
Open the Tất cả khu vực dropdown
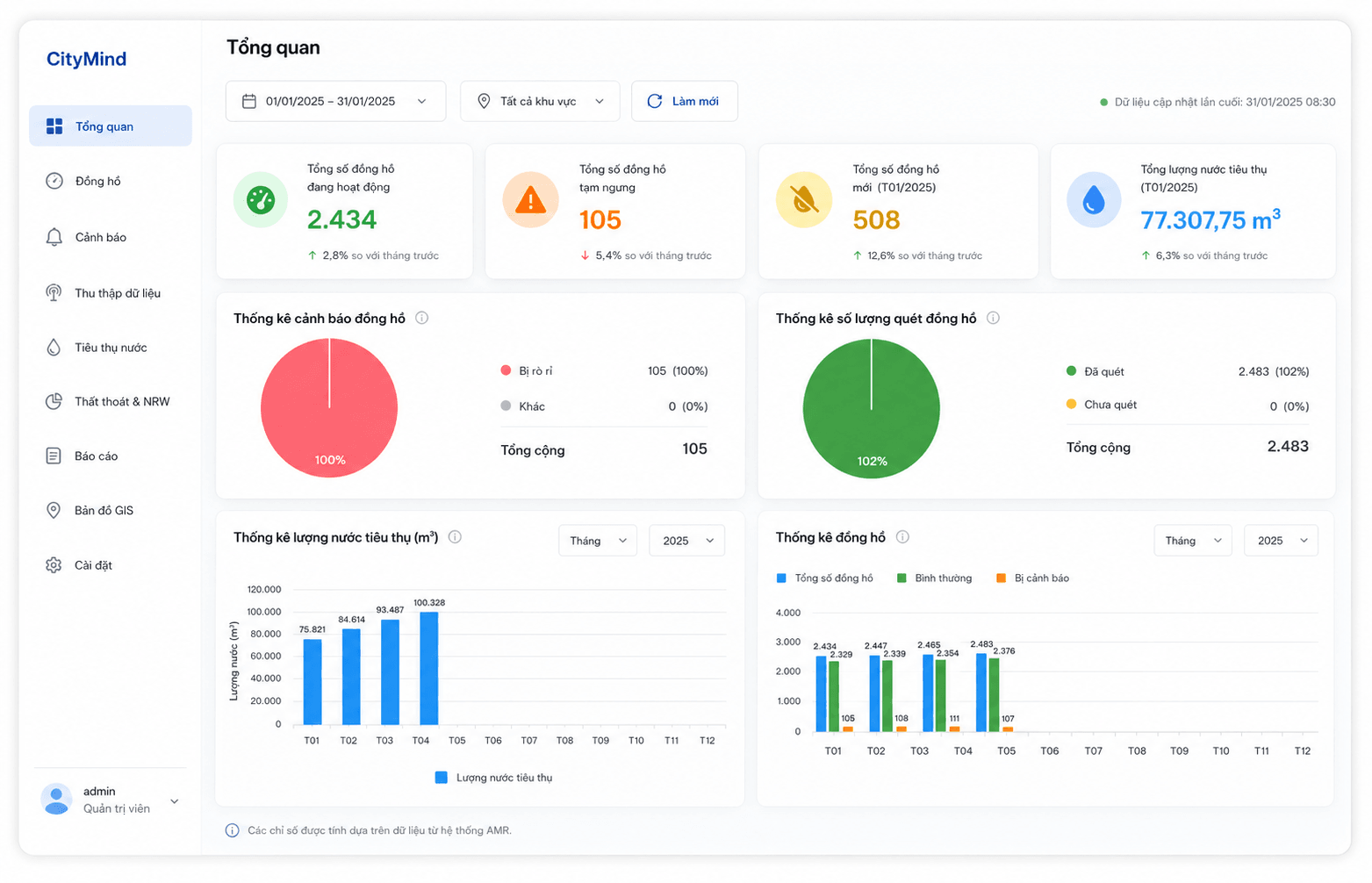click(540, 101)
